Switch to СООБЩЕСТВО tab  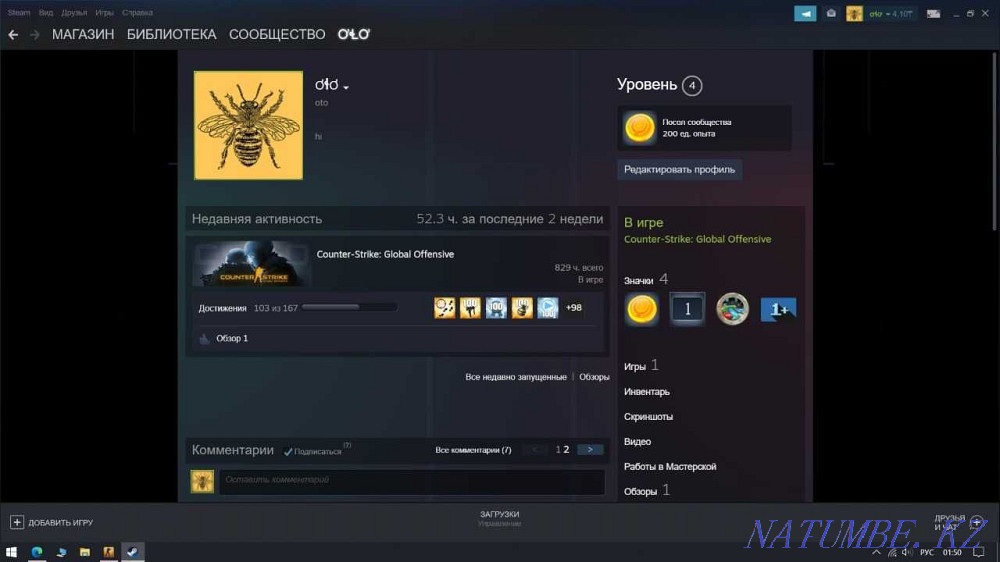click(277, 34)
